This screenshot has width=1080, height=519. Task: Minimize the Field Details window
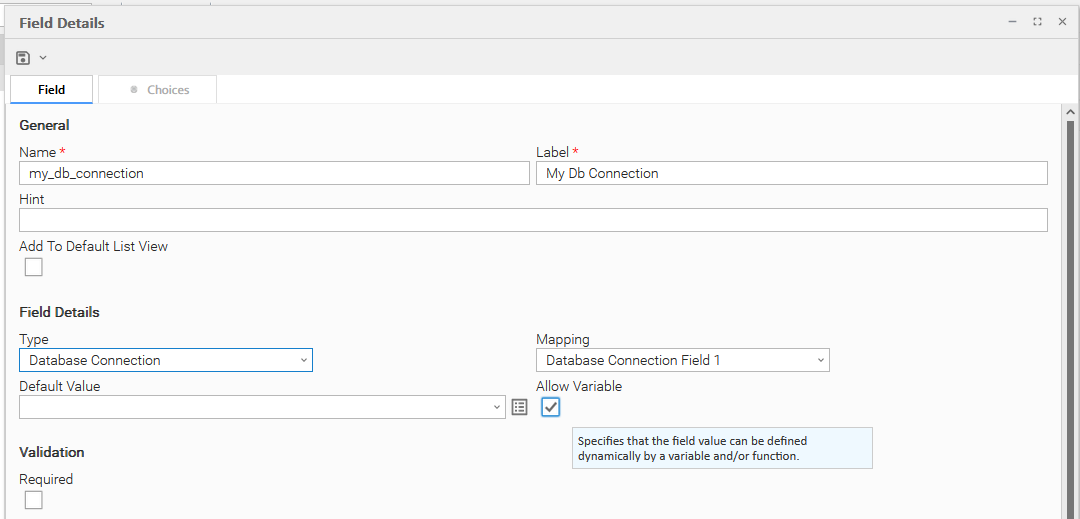(1012, 21)
